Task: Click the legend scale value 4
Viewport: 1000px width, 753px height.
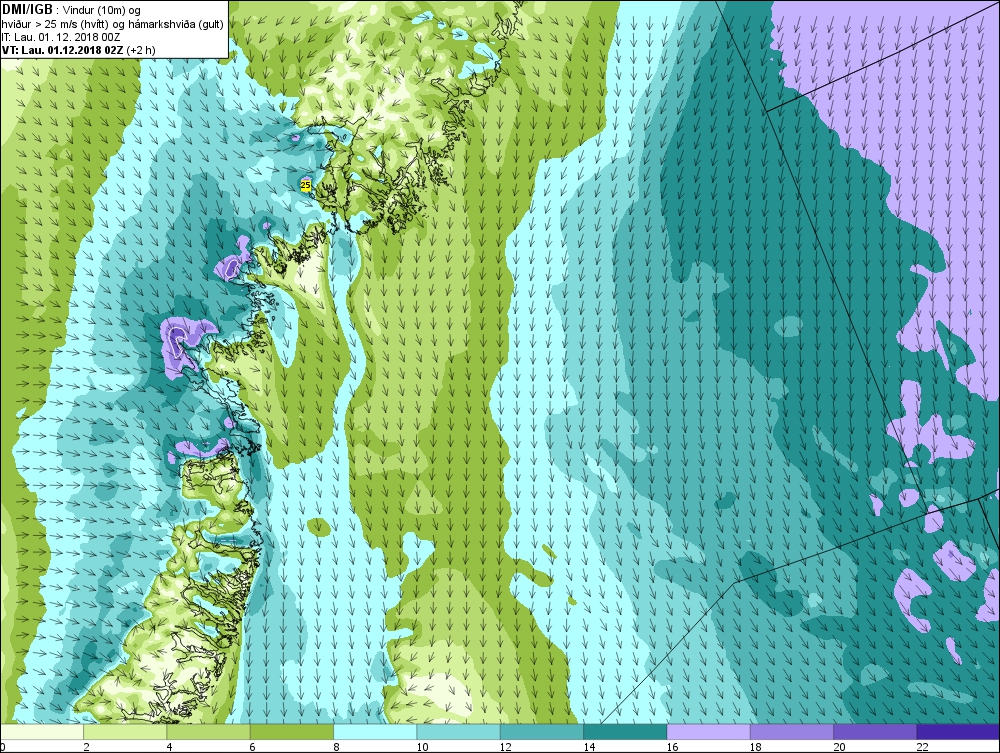Action: [169, 747]
